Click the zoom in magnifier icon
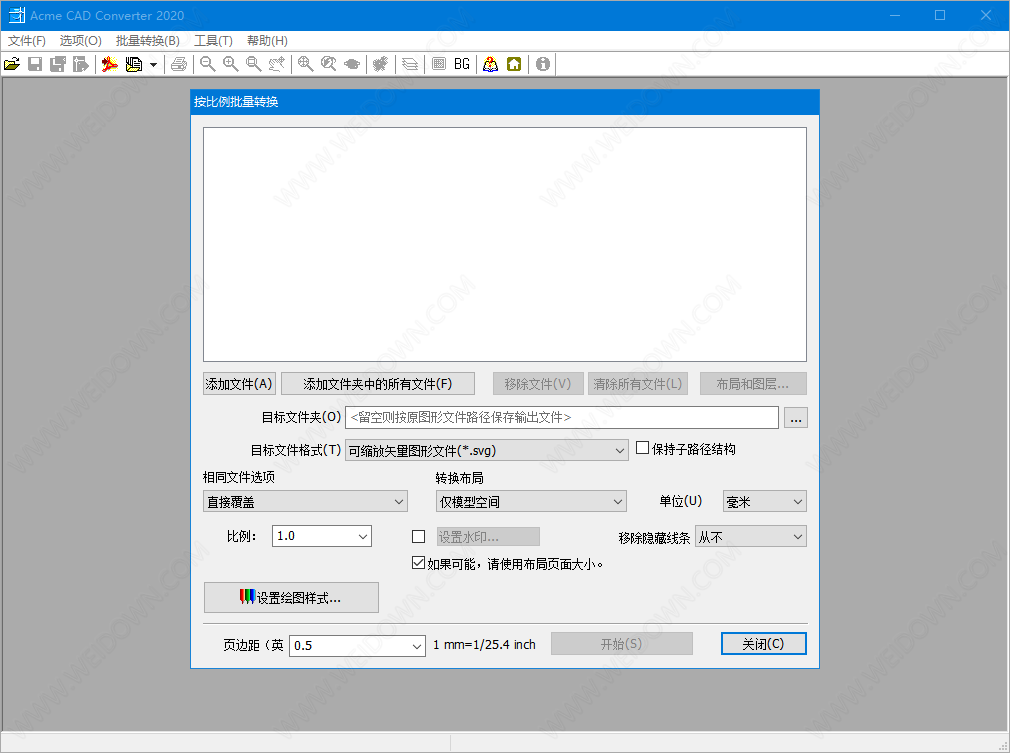 pos(231,64)
